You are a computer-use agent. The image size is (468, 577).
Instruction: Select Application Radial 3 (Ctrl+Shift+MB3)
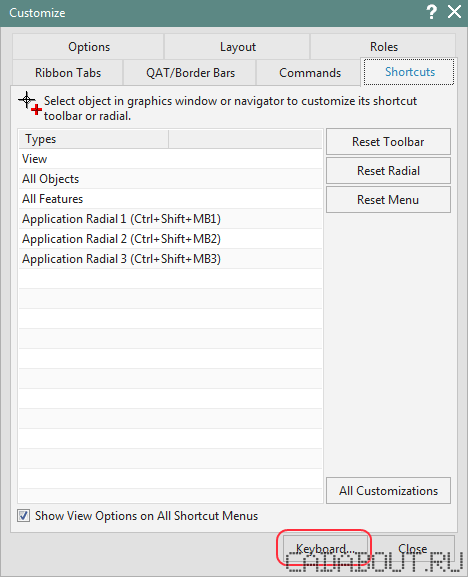pyautogui.click(x=170, y=259)
